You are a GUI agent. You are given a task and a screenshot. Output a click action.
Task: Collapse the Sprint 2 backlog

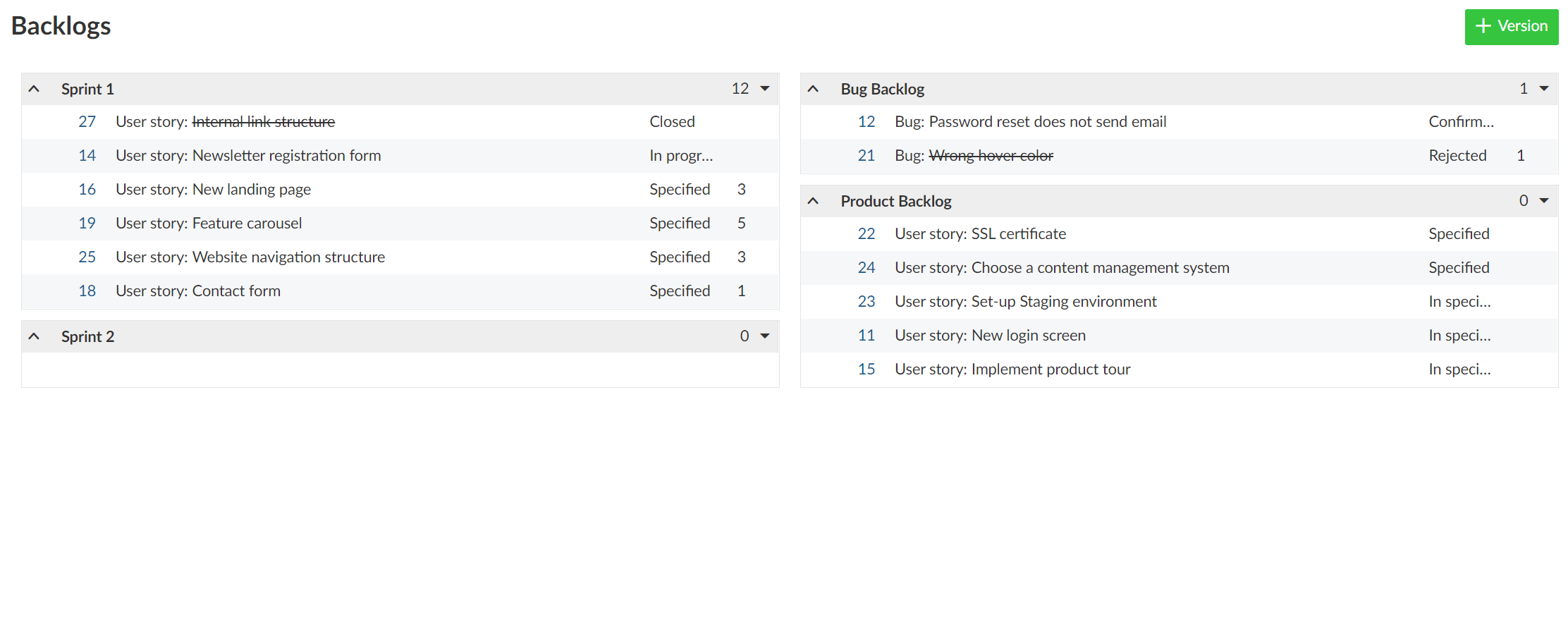pos(34,336)
